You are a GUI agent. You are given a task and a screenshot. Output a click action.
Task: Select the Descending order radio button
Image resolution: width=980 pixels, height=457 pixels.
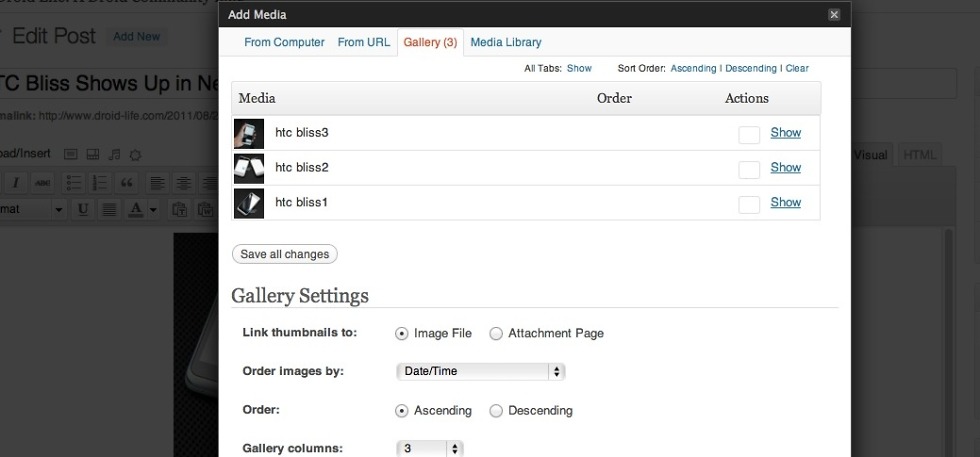496,411
